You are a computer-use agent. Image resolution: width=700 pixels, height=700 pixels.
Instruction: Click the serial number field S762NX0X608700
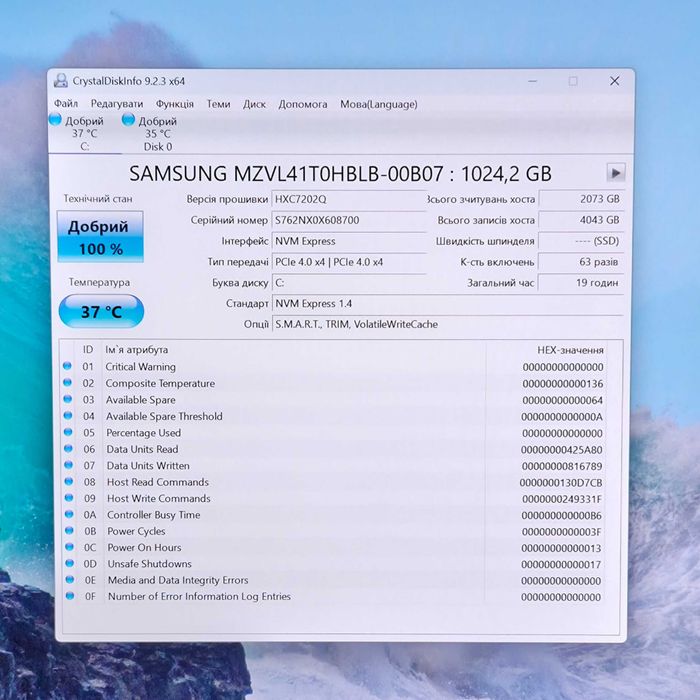(349, 220)
